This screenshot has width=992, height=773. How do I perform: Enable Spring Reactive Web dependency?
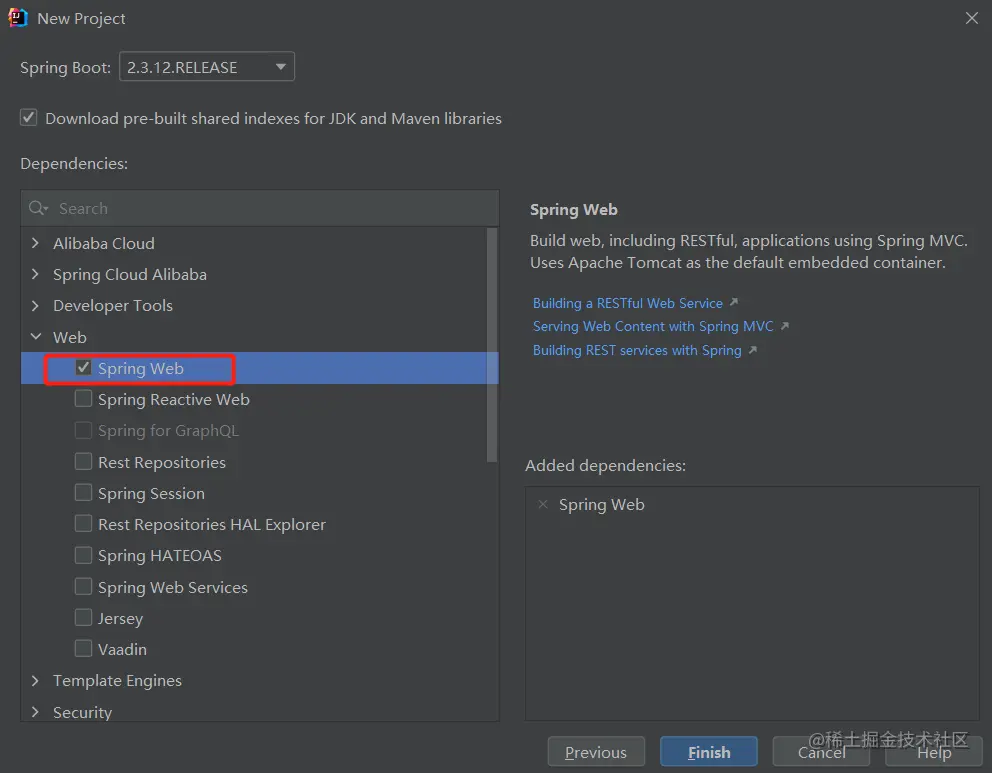click(84, 399)
